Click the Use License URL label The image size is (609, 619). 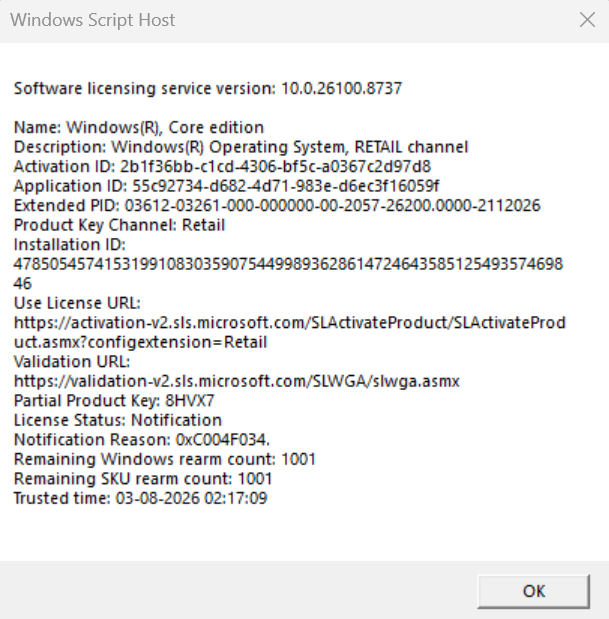tap(77, 303)
